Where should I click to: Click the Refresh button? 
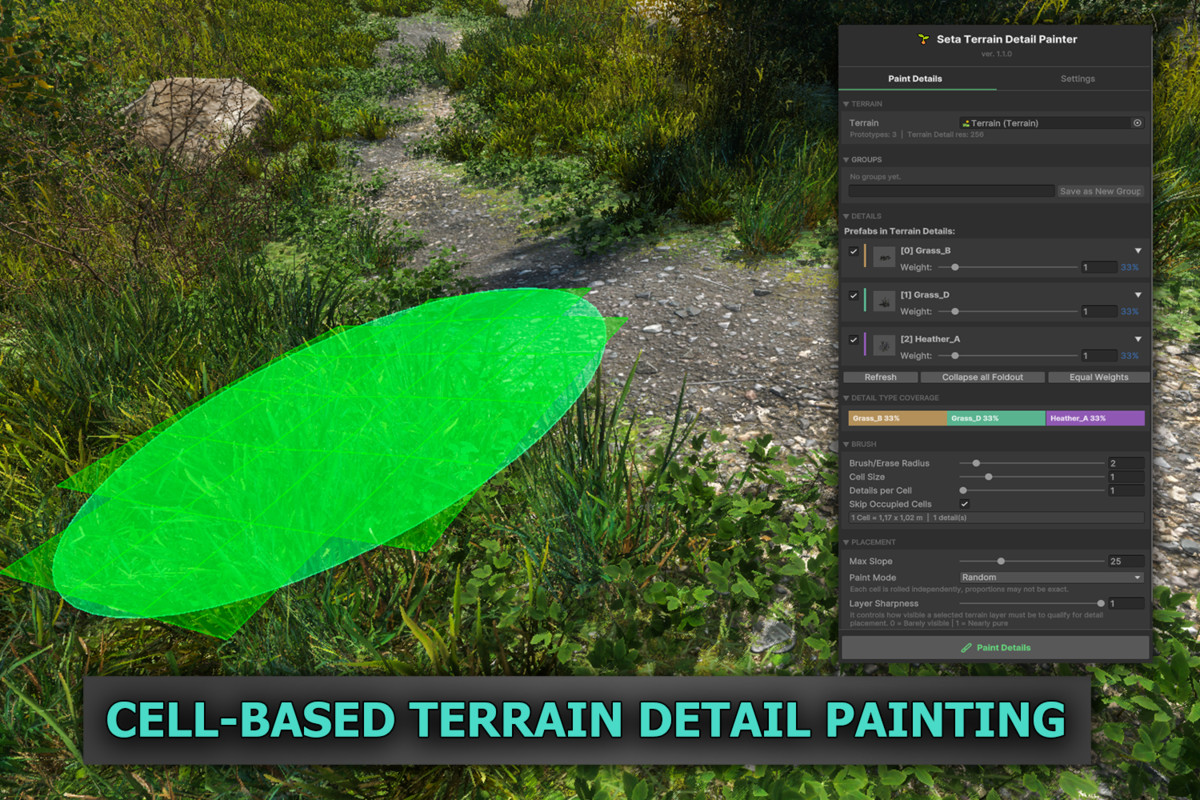[880, 377]
